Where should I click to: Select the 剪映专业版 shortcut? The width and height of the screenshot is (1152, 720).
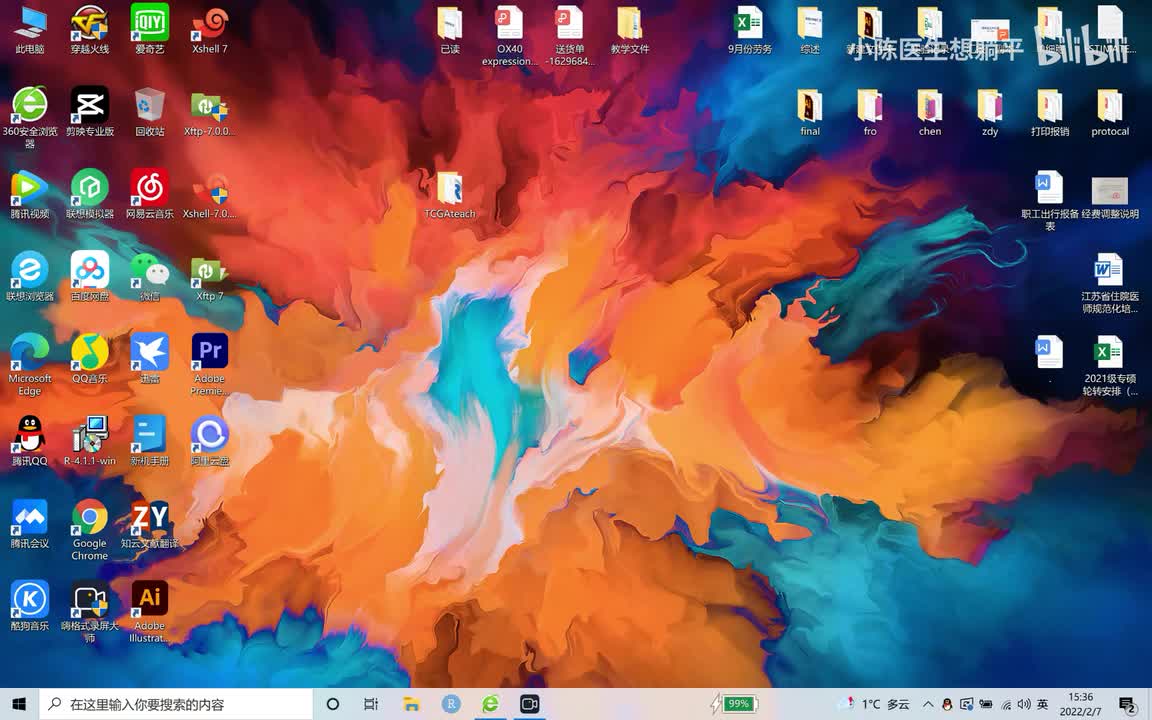(90, 112)
